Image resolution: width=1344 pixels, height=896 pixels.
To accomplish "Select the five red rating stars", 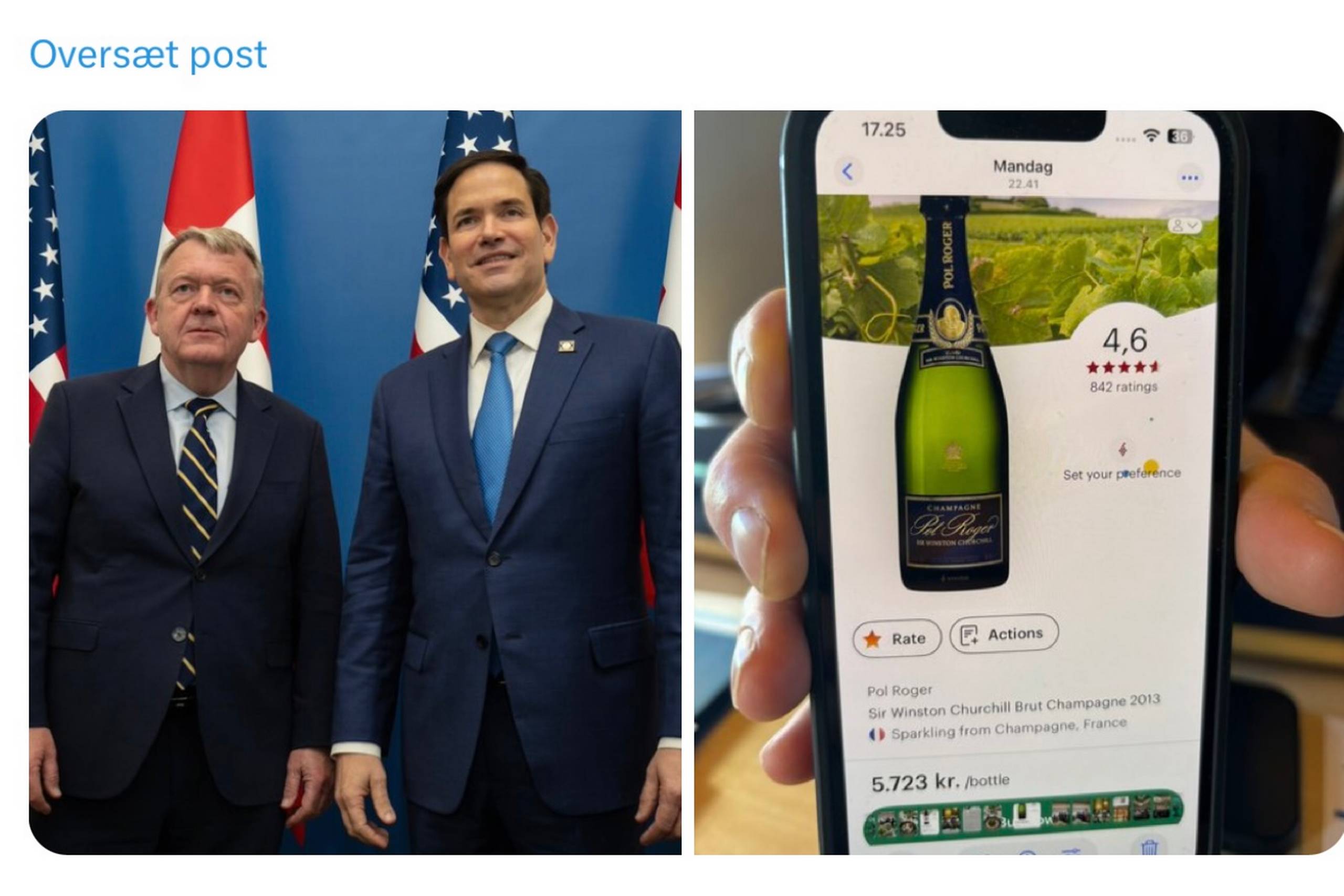I will (x=1123, y=367).
